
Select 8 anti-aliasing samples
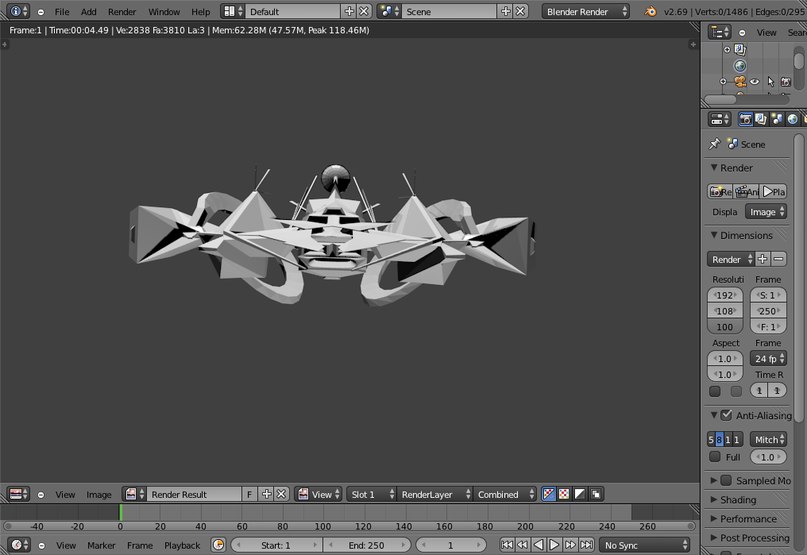[x=720, y=440]
